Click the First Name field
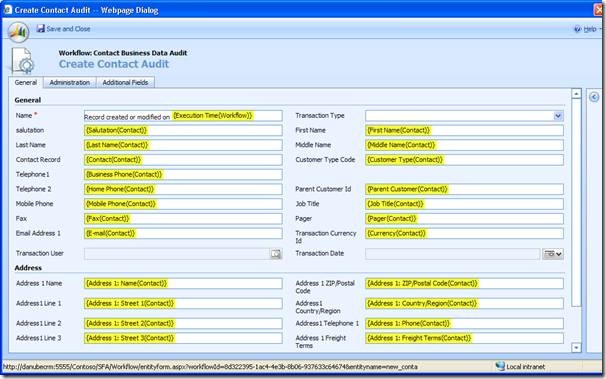The image size is (606, 379). coord(464,131)
